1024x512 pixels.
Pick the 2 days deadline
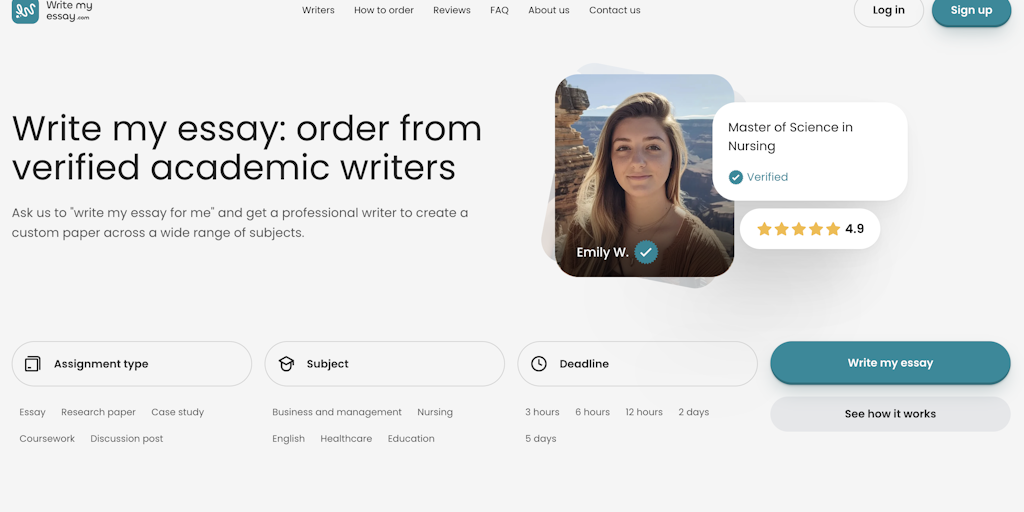click(694, 412)
